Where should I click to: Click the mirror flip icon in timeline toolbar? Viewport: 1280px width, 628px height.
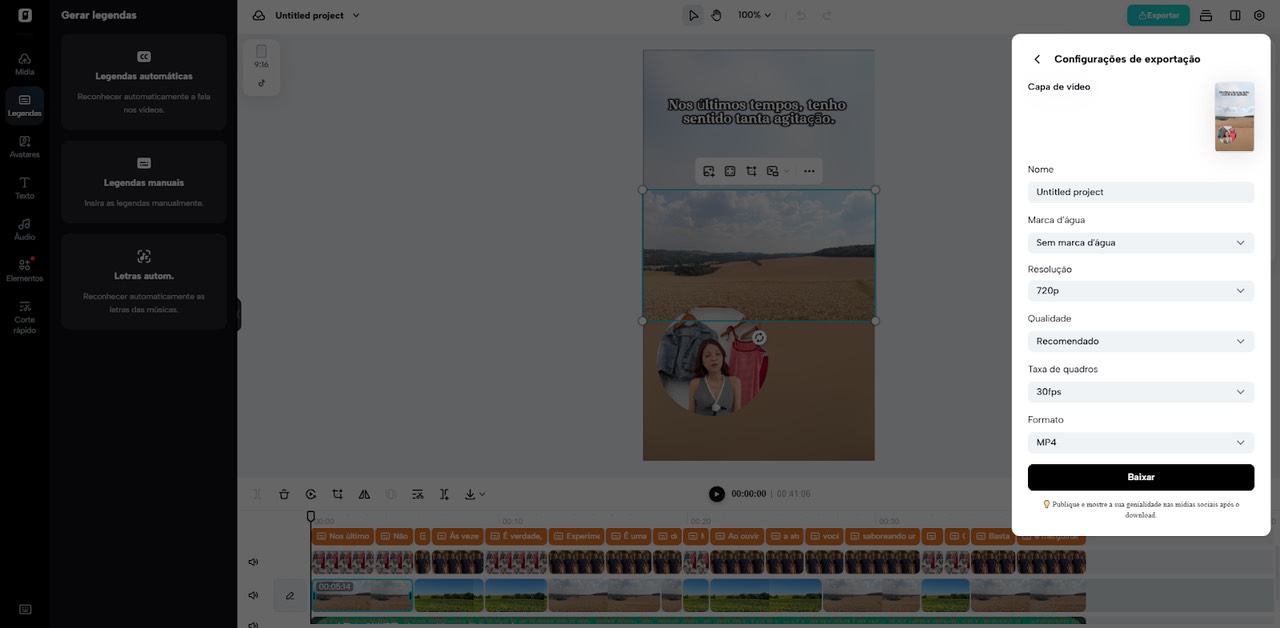point(364,494)
